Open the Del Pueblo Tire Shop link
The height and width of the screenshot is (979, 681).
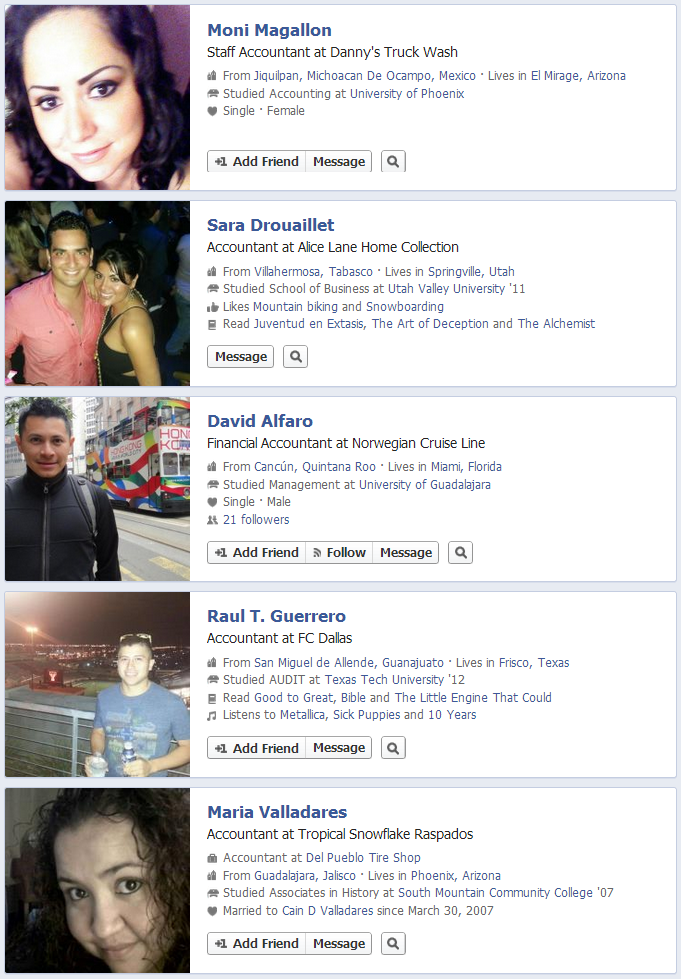(363, 857)
